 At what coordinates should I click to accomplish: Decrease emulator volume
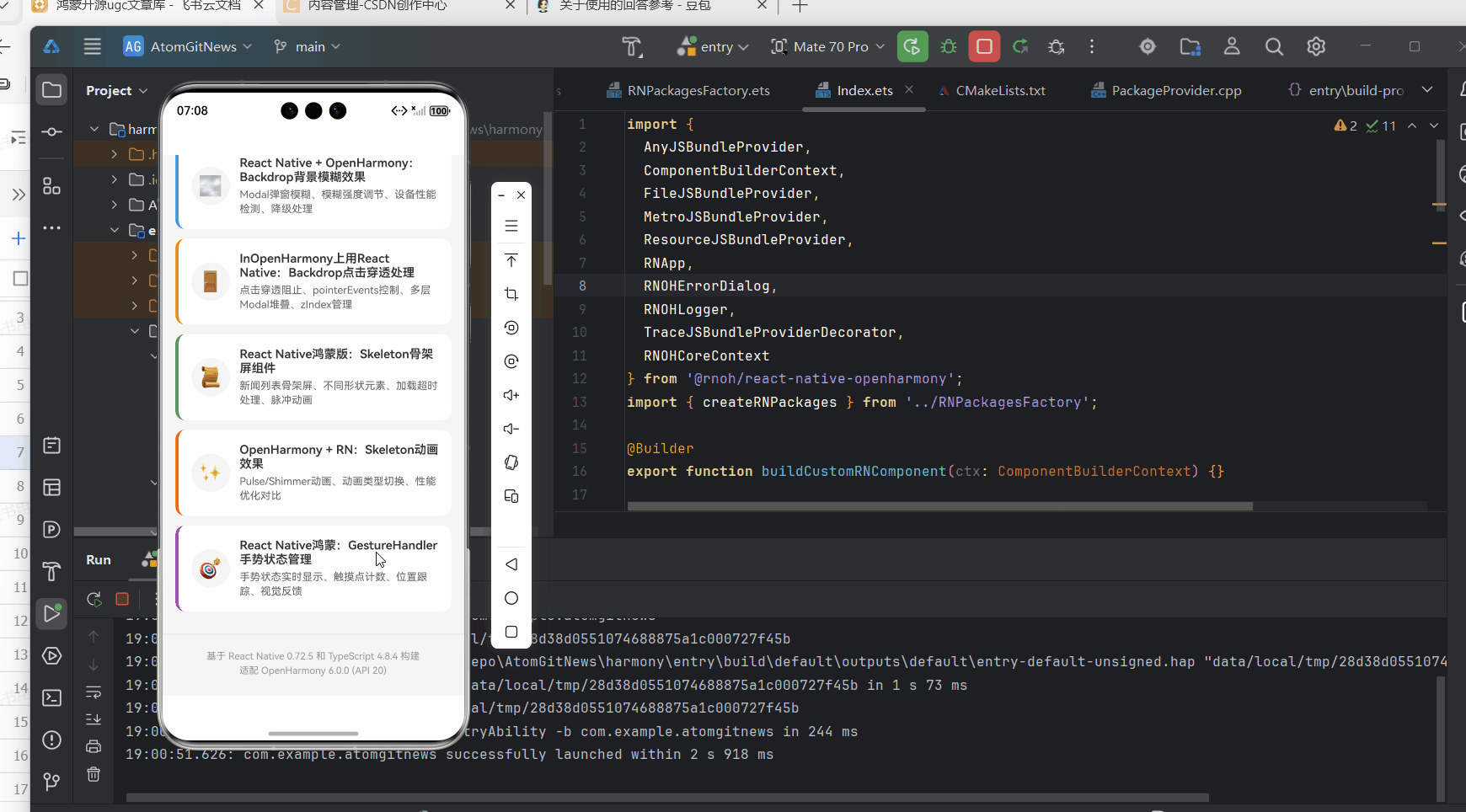tap(511, 429)
